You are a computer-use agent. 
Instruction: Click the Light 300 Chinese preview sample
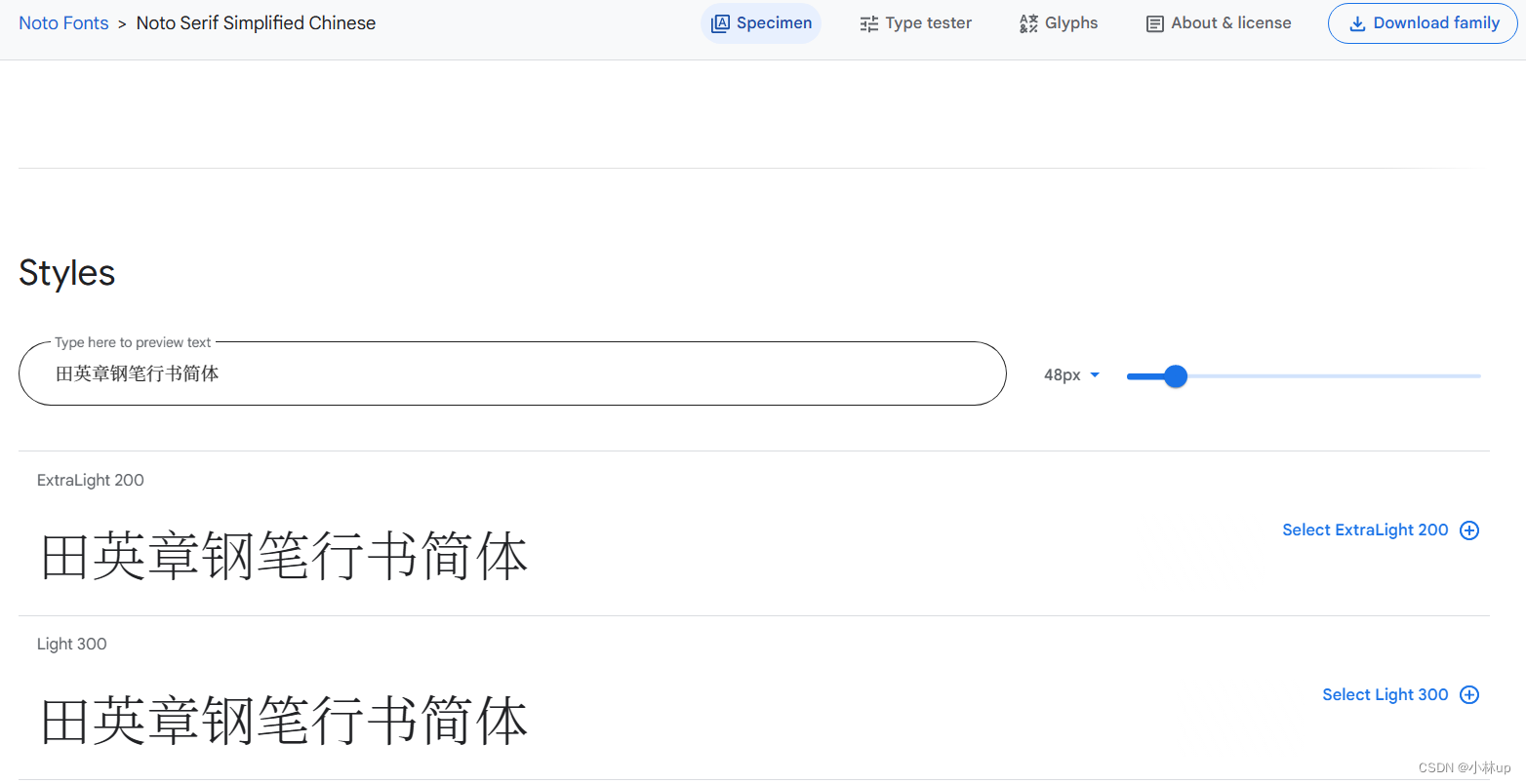284,722
